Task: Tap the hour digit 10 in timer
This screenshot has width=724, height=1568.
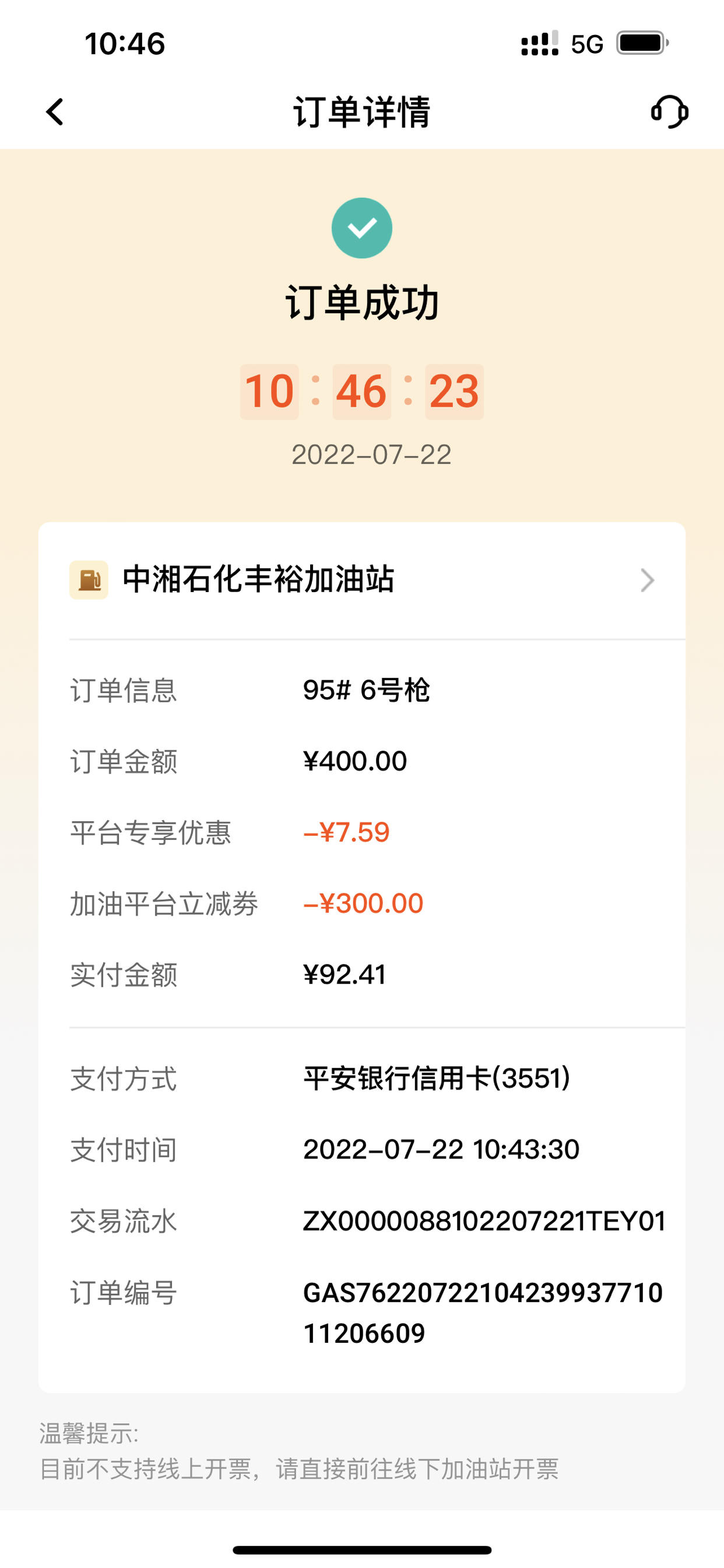Action: pyautogui.click(x=269, y=391)
